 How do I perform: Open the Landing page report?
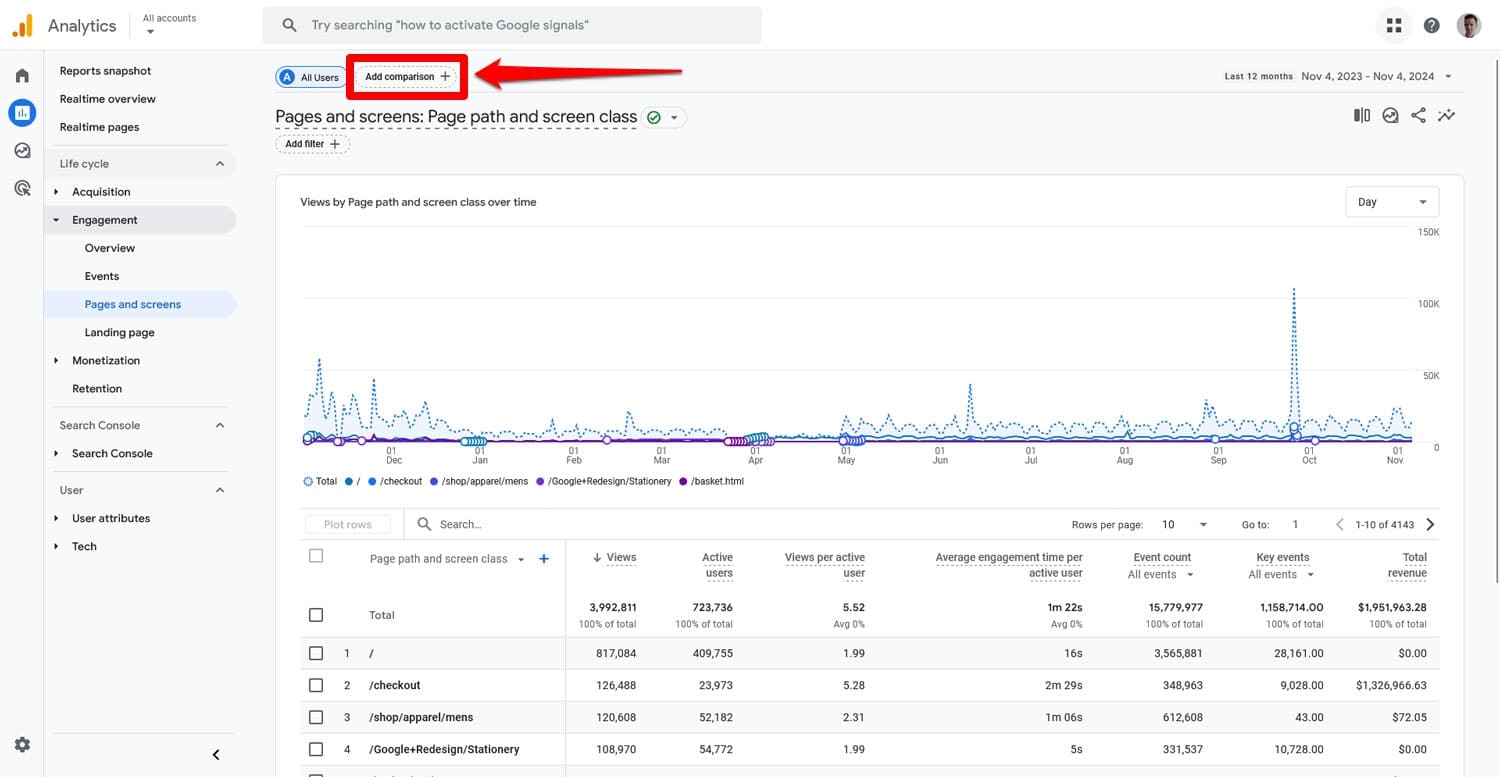pyautogui.click(x=120, y=332)
